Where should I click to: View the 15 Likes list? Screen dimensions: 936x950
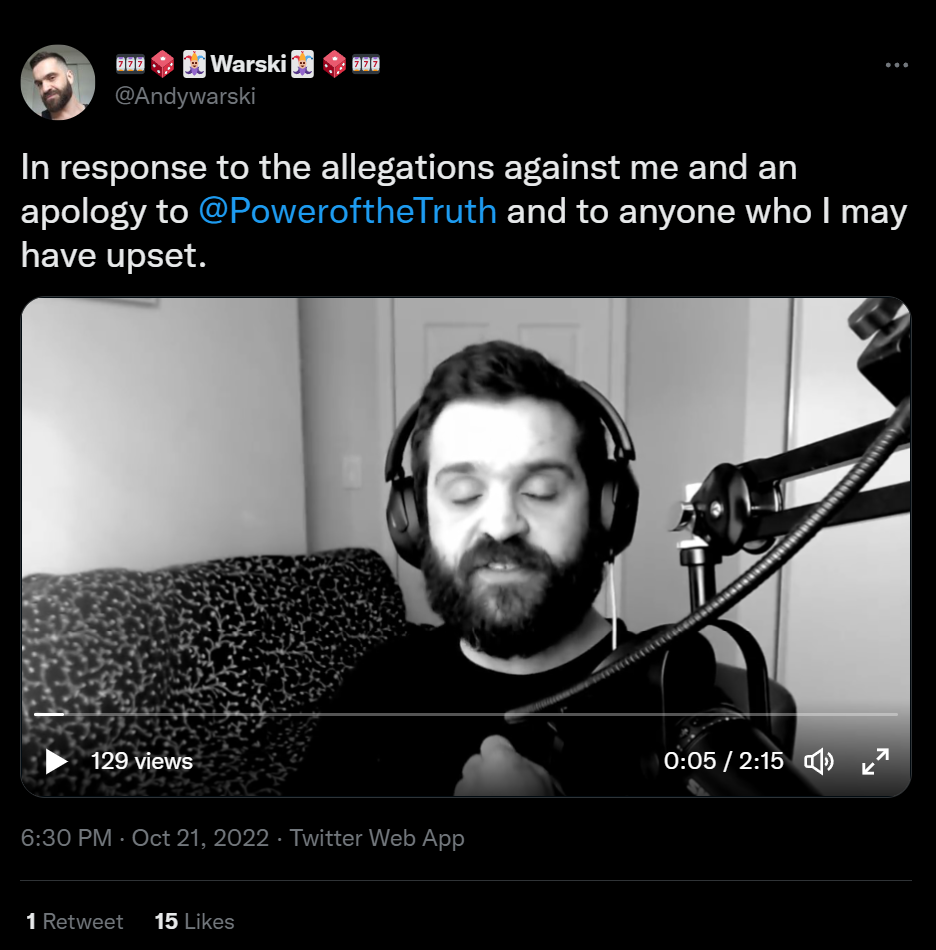(x=194, y=922)
